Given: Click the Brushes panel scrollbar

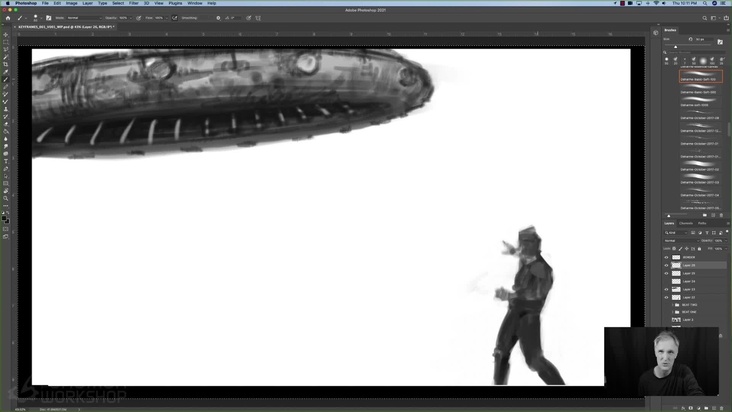Looking at the screenshot, I should click(729, 128).
